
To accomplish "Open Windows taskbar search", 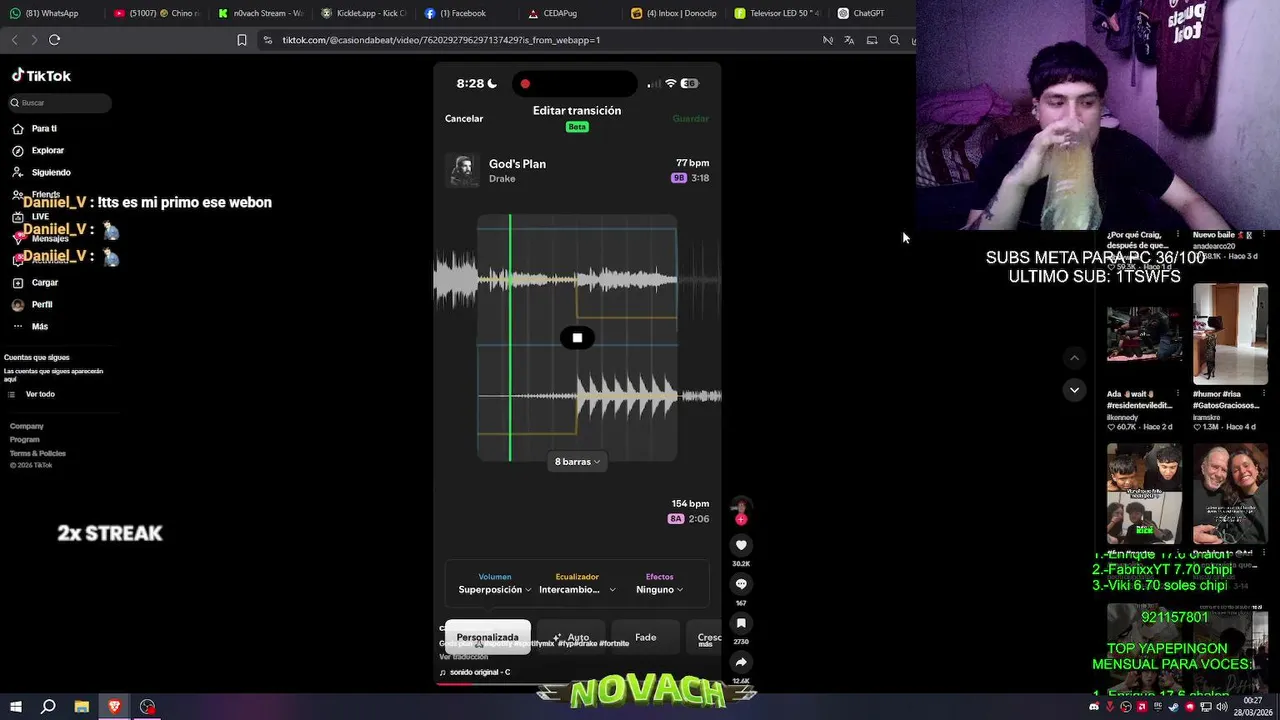I will pos(48,707).
